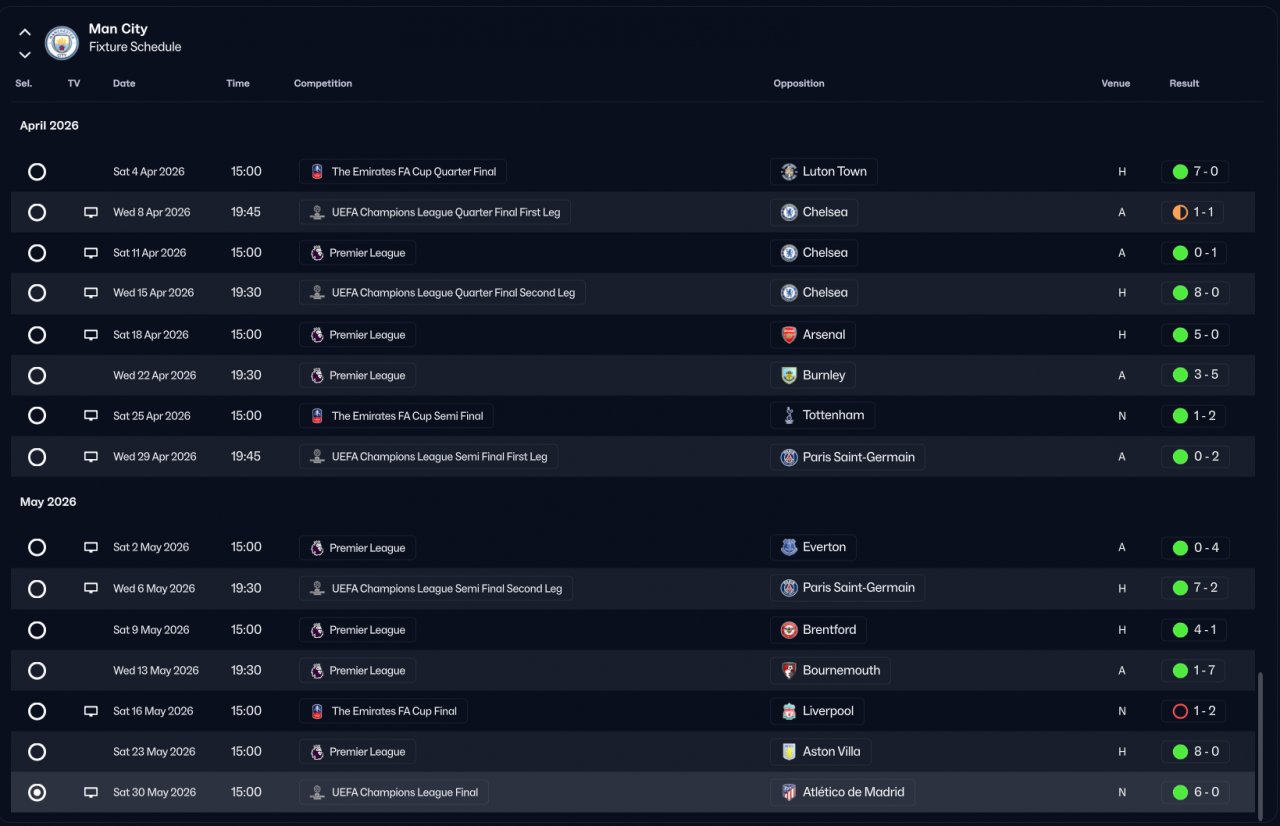
Task: Click the FA Cup icon in the Semi Final row
Action: [x=317, y=416]
